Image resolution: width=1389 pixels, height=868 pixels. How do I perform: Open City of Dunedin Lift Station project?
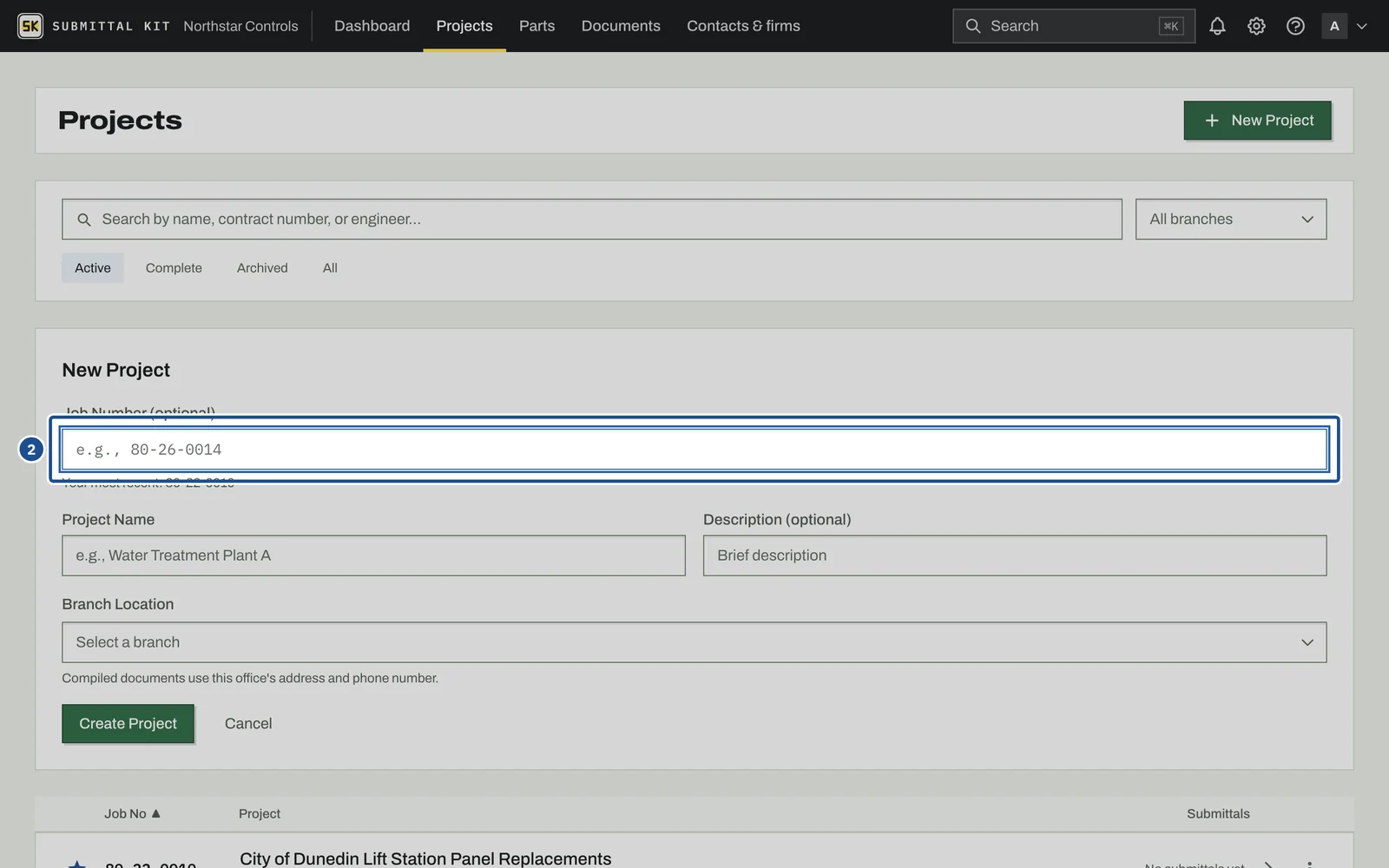[x=425, y=858]
